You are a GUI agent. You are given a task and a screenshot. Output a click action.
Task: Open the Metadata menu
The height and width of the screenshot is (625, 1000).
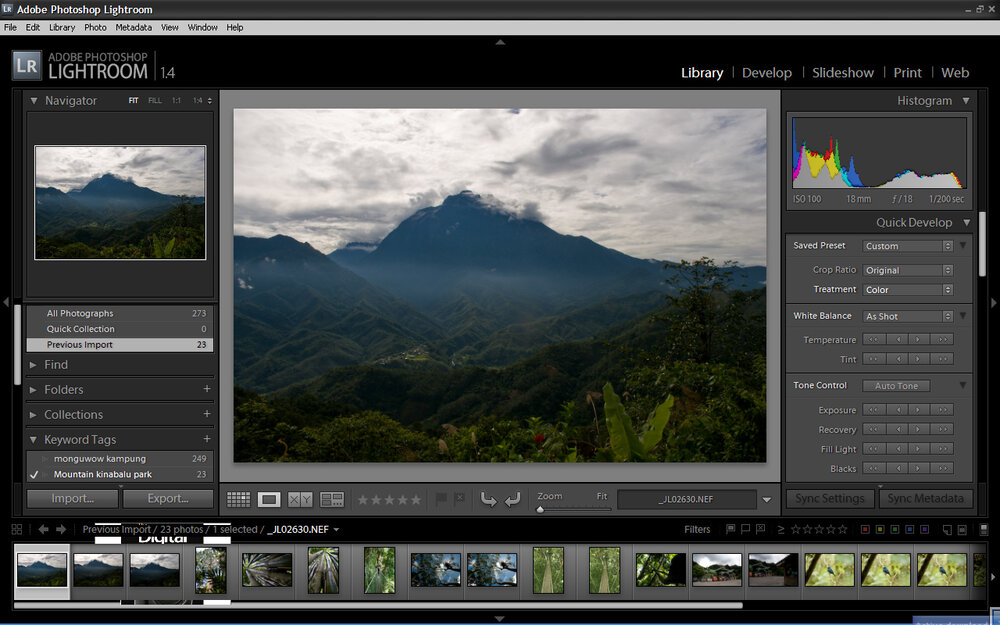click(x=133, y=27)
